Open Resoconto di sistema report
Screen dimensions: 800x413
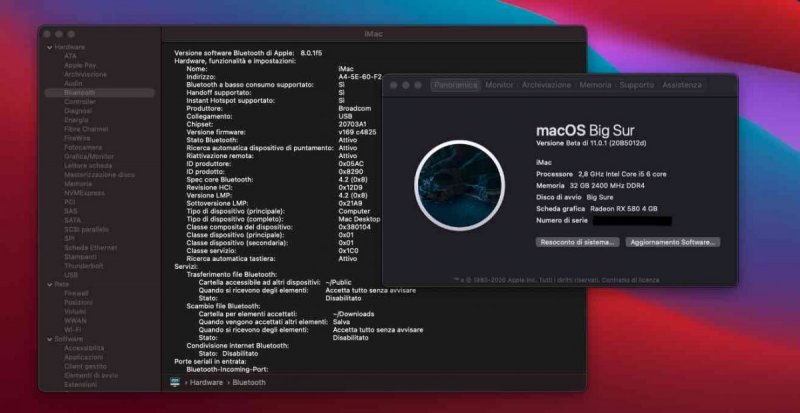578,242
